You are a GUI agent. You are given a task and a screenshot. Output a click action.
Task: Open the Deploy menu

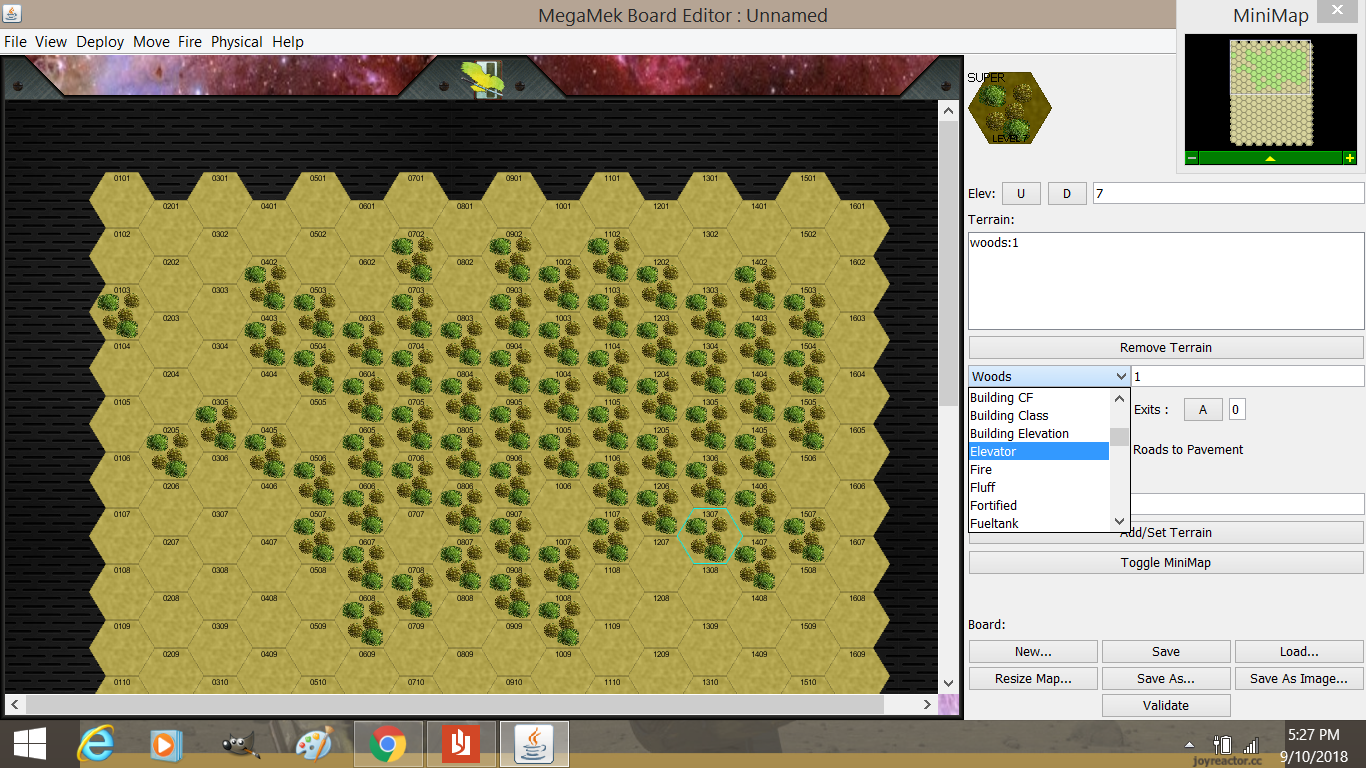tap(100, 42)
